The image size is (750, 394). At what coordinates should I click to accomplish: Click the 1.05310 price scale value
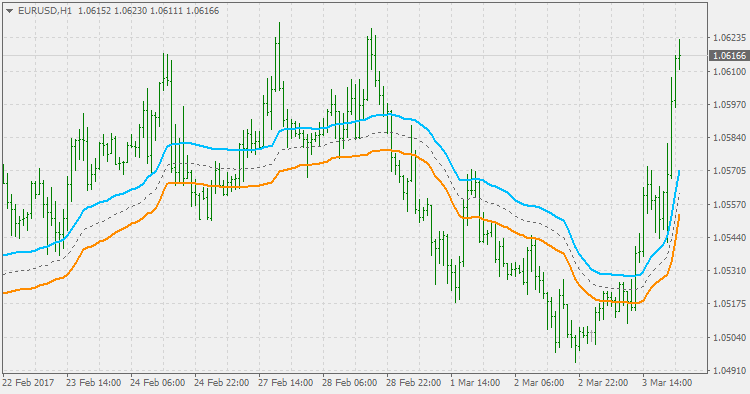[729, 271]
